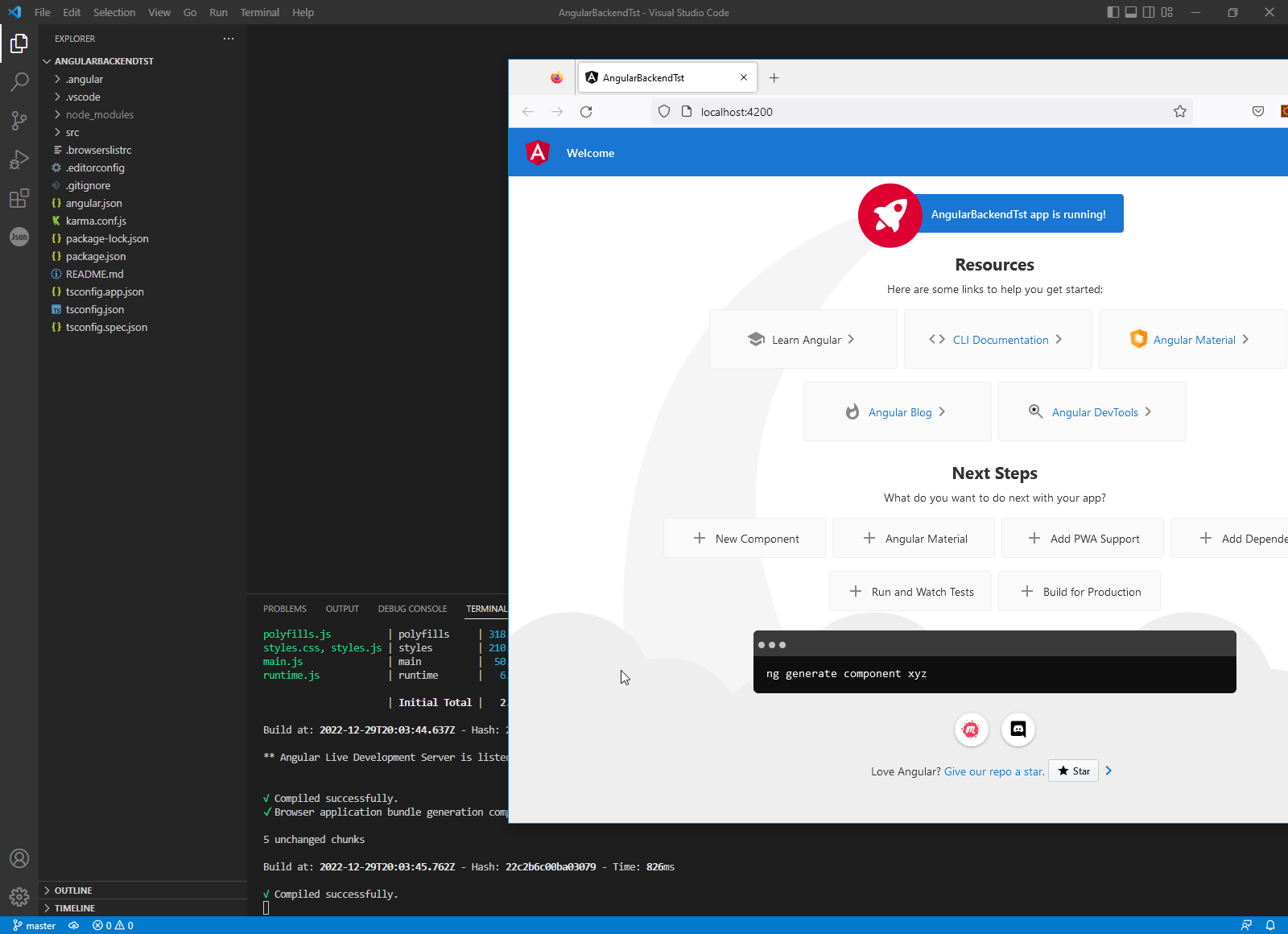Screen dimensions: 1288x934
Task: Open the Extensions view
Action: [19, 198]
